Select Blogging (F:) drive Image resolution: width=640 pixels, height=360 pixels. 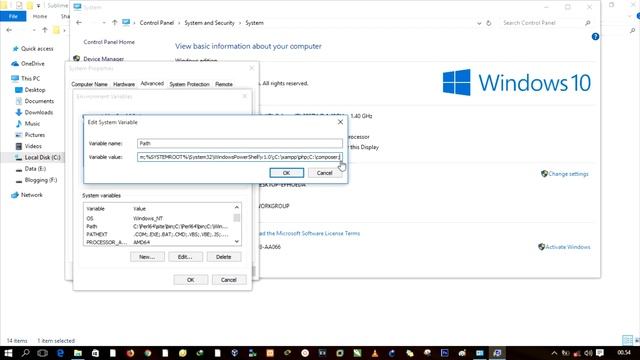(x=41, y=180)
